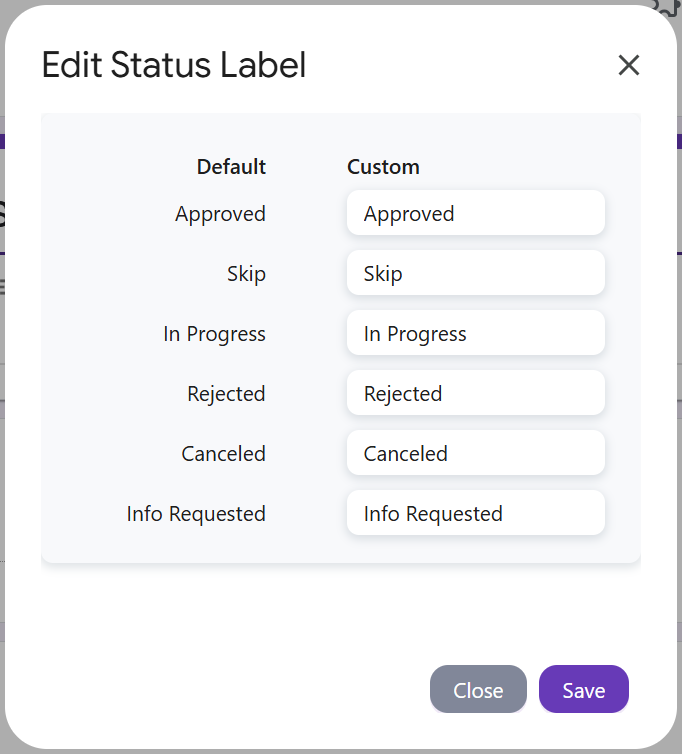682x754 pixels.
Task: Click the Edit Status Label title
Action: [174, 64]
